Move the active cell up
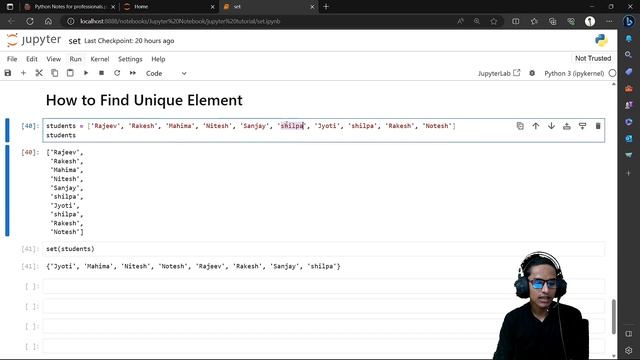 [536, 126]
